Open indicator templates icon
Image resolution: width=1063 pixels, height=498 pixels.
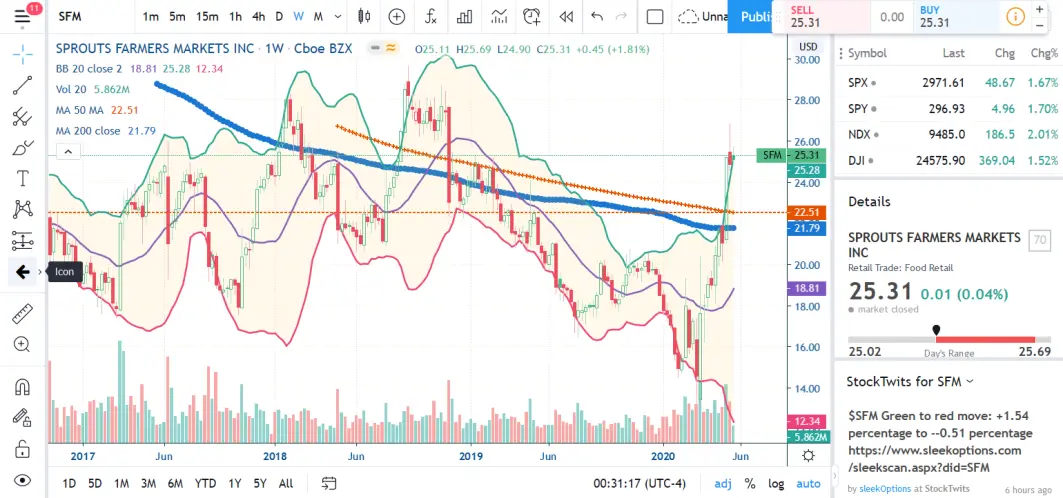499,17
